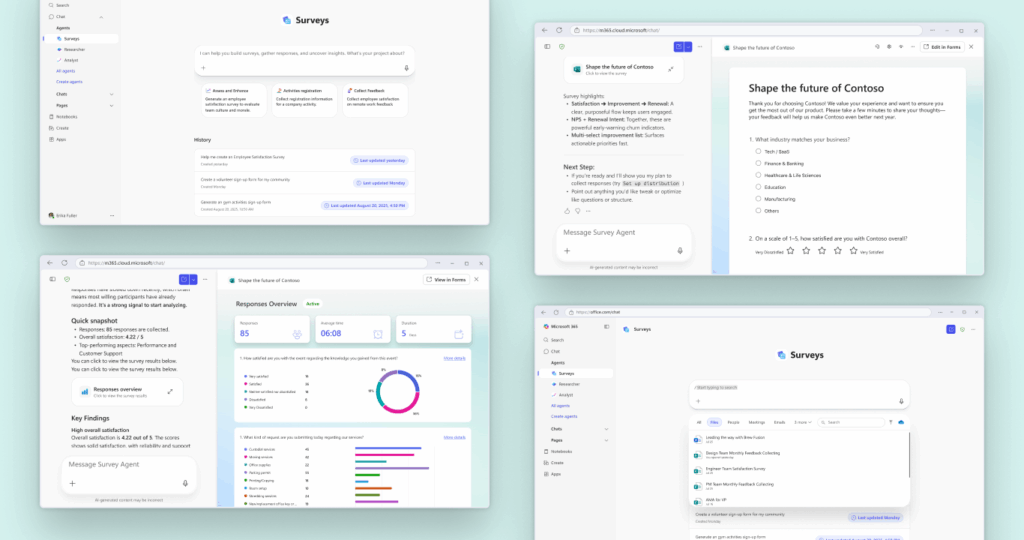Click microphone in bottom-right Surveys window prompt box
The image size is (1024, 540).
coord(901,402)
